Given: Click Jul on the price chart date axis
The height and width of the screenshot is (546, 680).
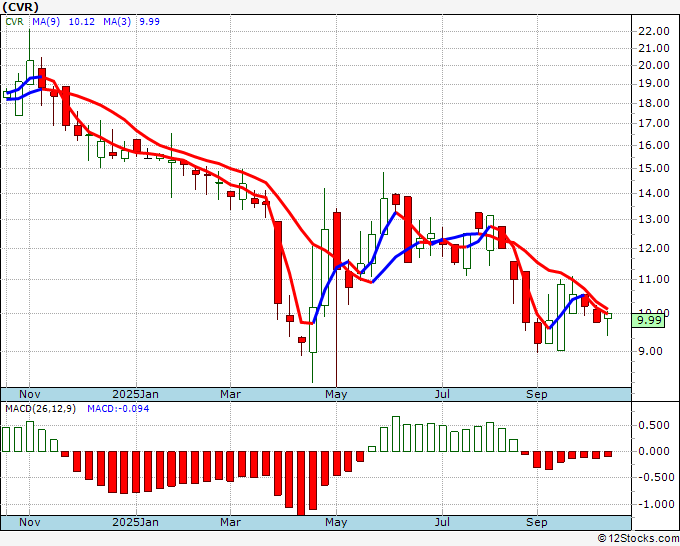Looking at the screenshot, I should click(442, 394).
